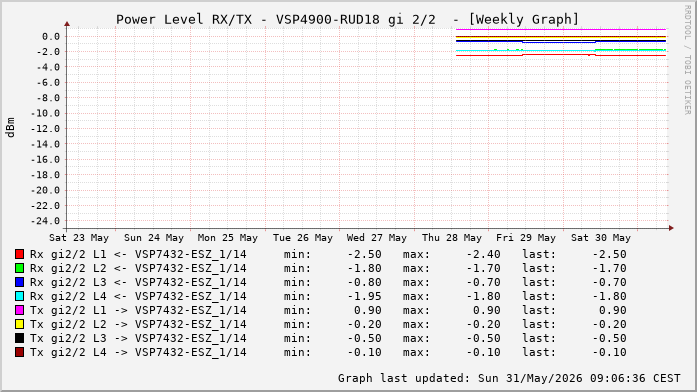Click the Fri 29 May axis label

point(526,238)
